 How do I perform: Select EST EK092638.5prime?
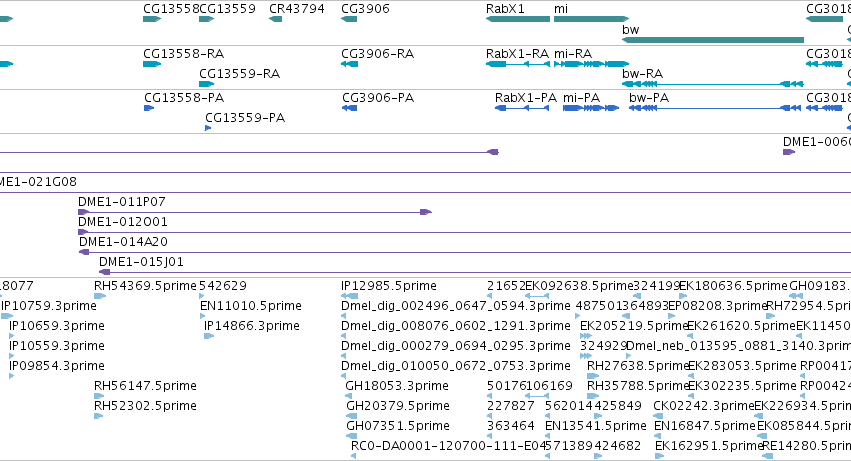pos(537,296)
